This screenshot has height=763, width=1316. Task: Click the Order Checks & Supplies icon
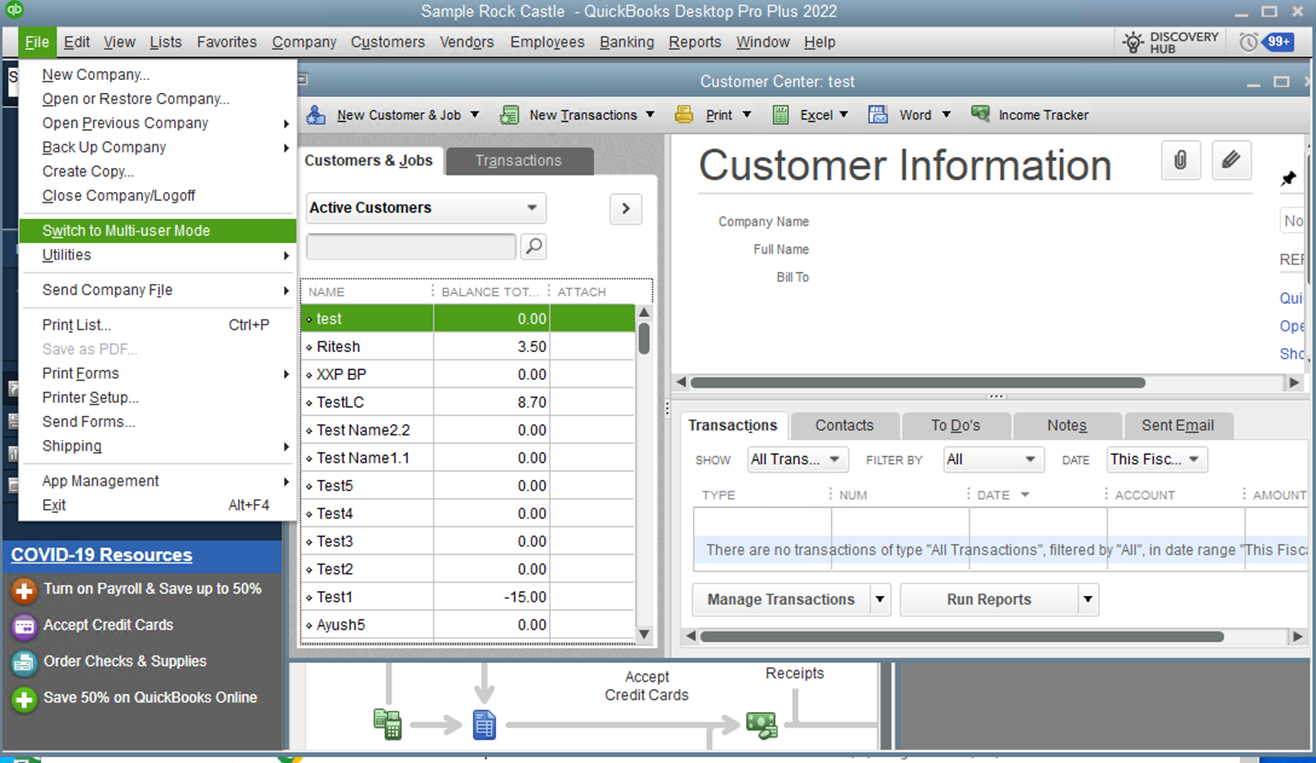[x=24, y=662]
